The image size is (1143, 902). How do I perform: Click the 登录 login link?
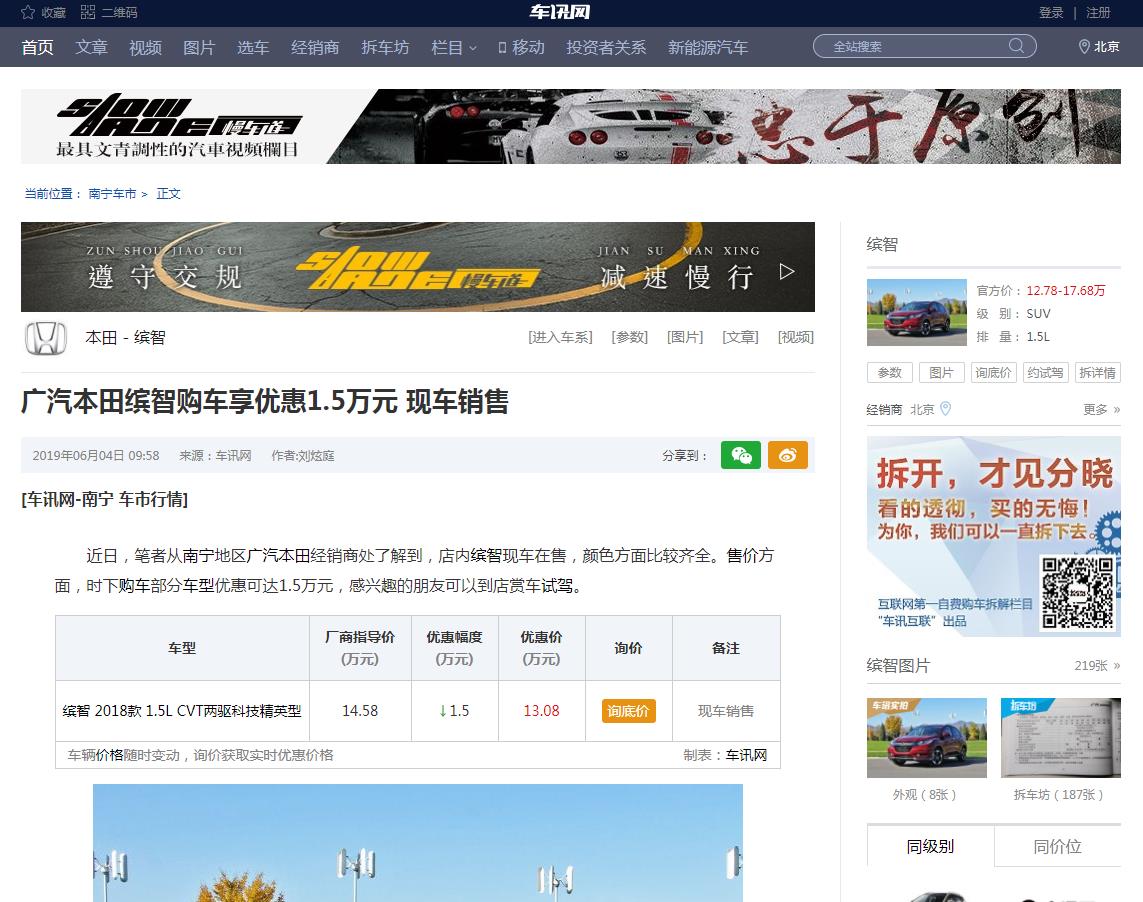(1050, 12)
